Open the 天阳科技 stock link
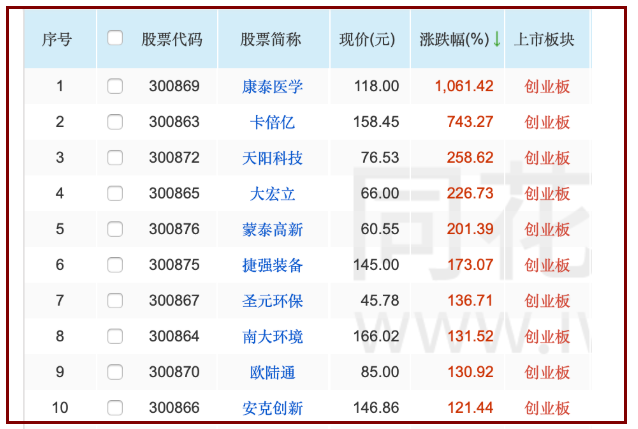The width and height of the screenshot is (638, 429). (272, 158)
